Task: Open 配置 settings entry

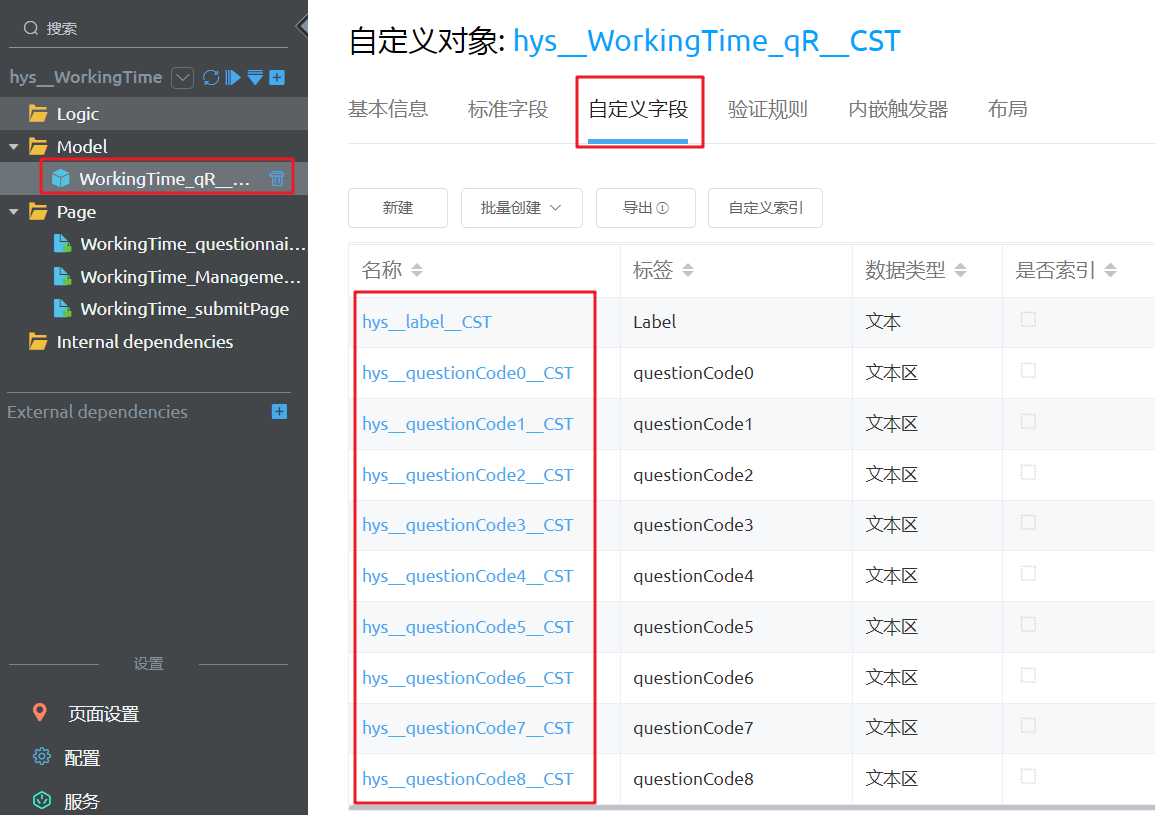Action: (x=82, y=758)
